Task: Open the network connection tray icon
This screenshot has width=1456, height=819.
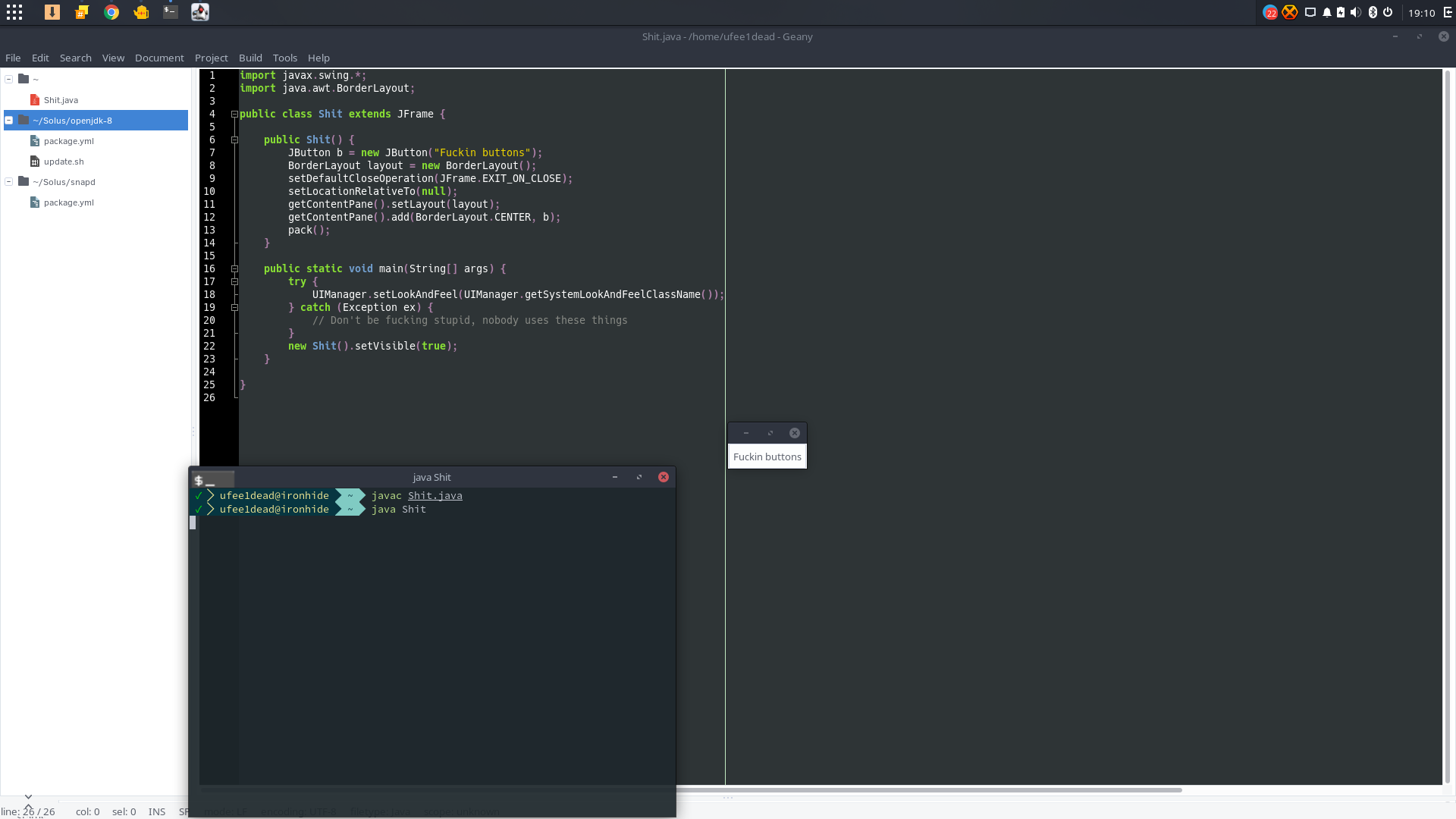Action: tap(1310, 12)
